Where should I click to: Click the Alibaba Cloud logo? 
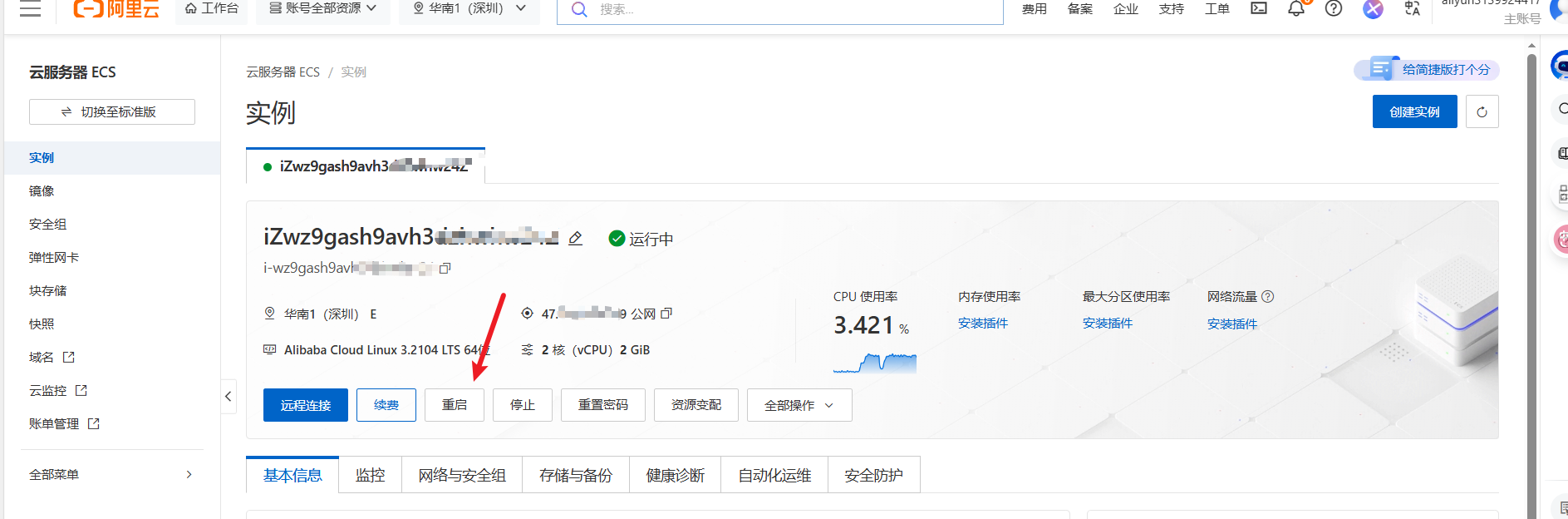pyautogui.click(x=116, y=9)
